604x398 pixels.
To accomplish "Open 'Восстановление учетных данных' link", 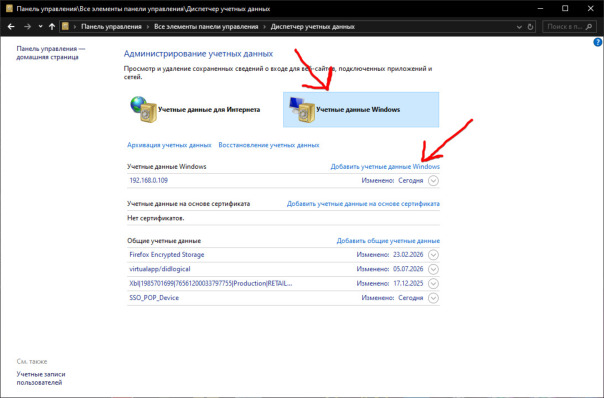I will coord(269,145).
